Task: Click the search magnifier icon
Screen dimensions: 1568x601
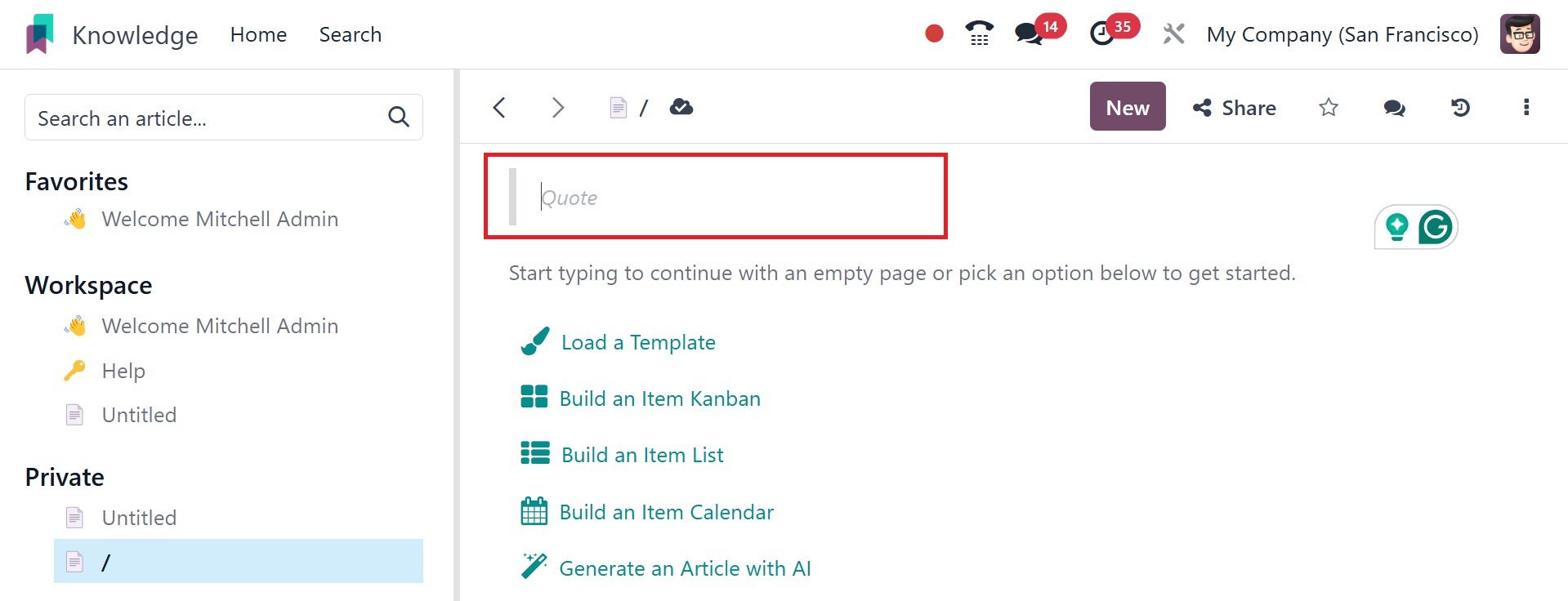Action: point(399,118)
